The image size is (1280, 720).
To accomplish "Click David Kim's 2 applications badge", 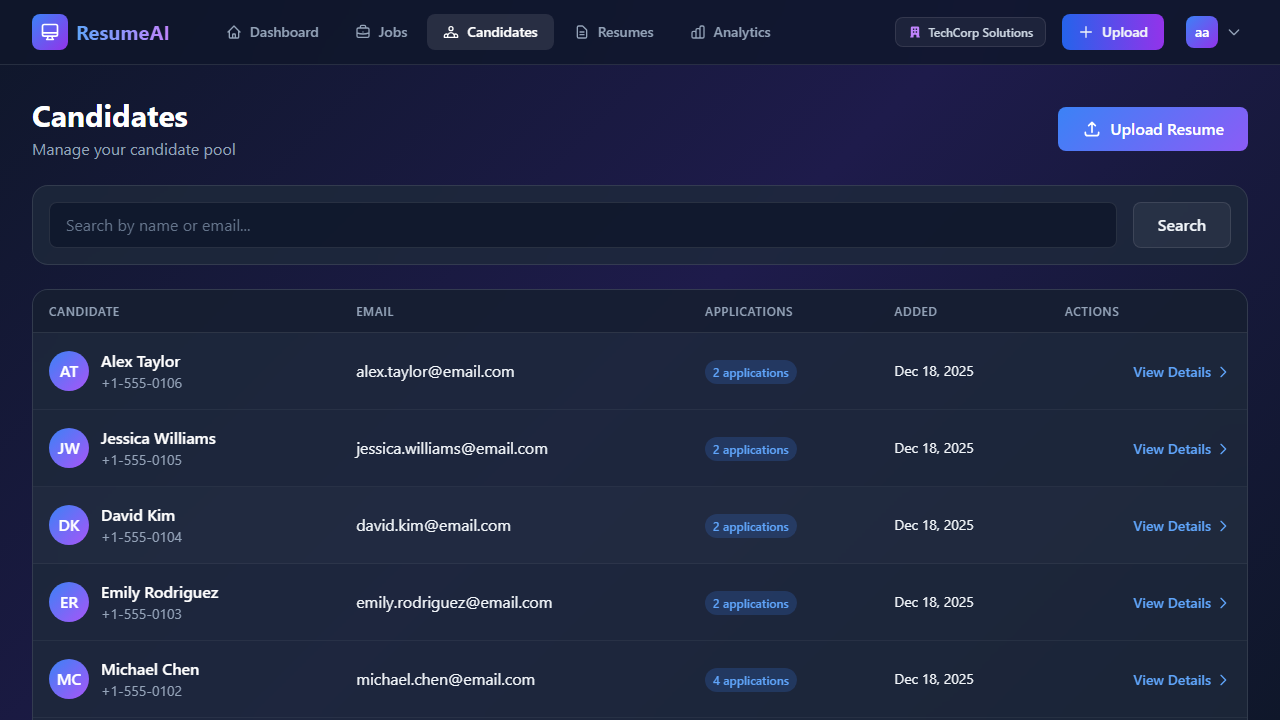I will 751,525.
